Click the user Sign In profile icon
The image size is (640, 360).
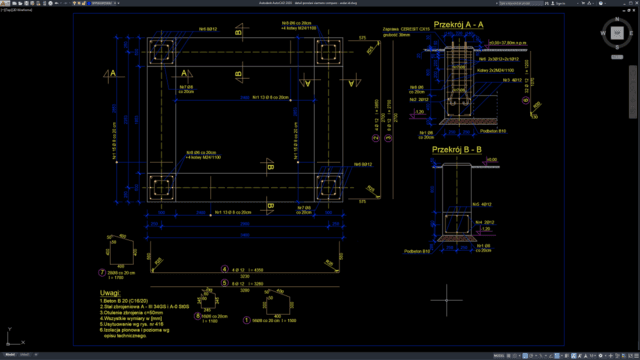click(x=553, y=3)
